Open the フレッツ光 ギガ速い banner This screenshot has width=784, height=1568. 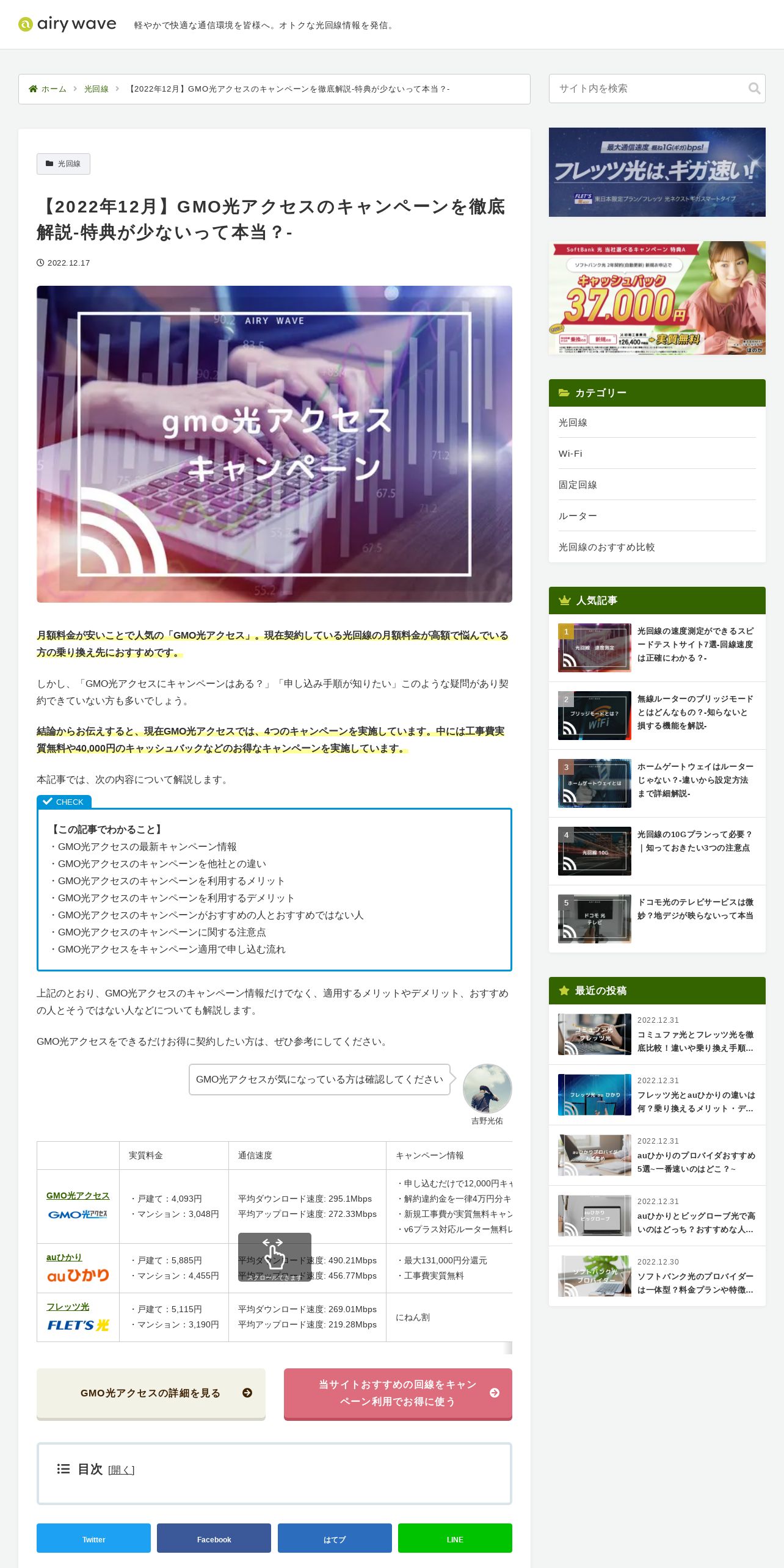657,172
